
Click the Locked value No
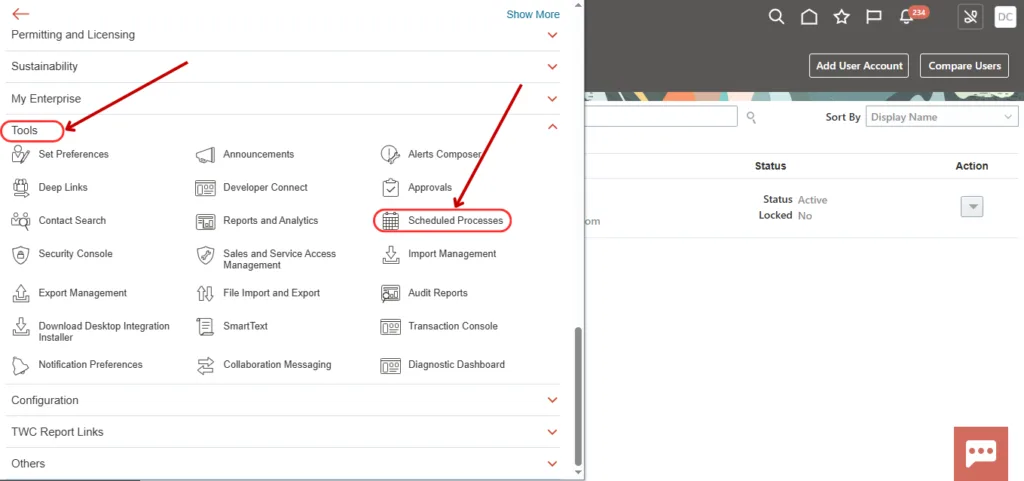pos(805,215)
